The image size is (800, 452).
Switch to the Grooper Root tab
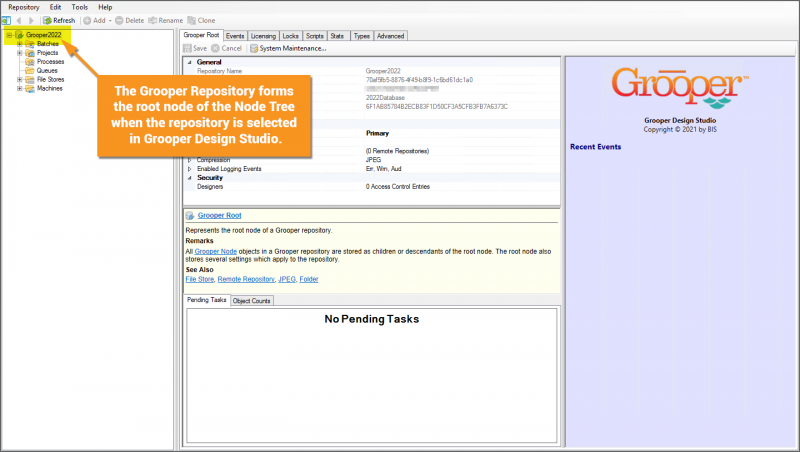tap(201, 35)
